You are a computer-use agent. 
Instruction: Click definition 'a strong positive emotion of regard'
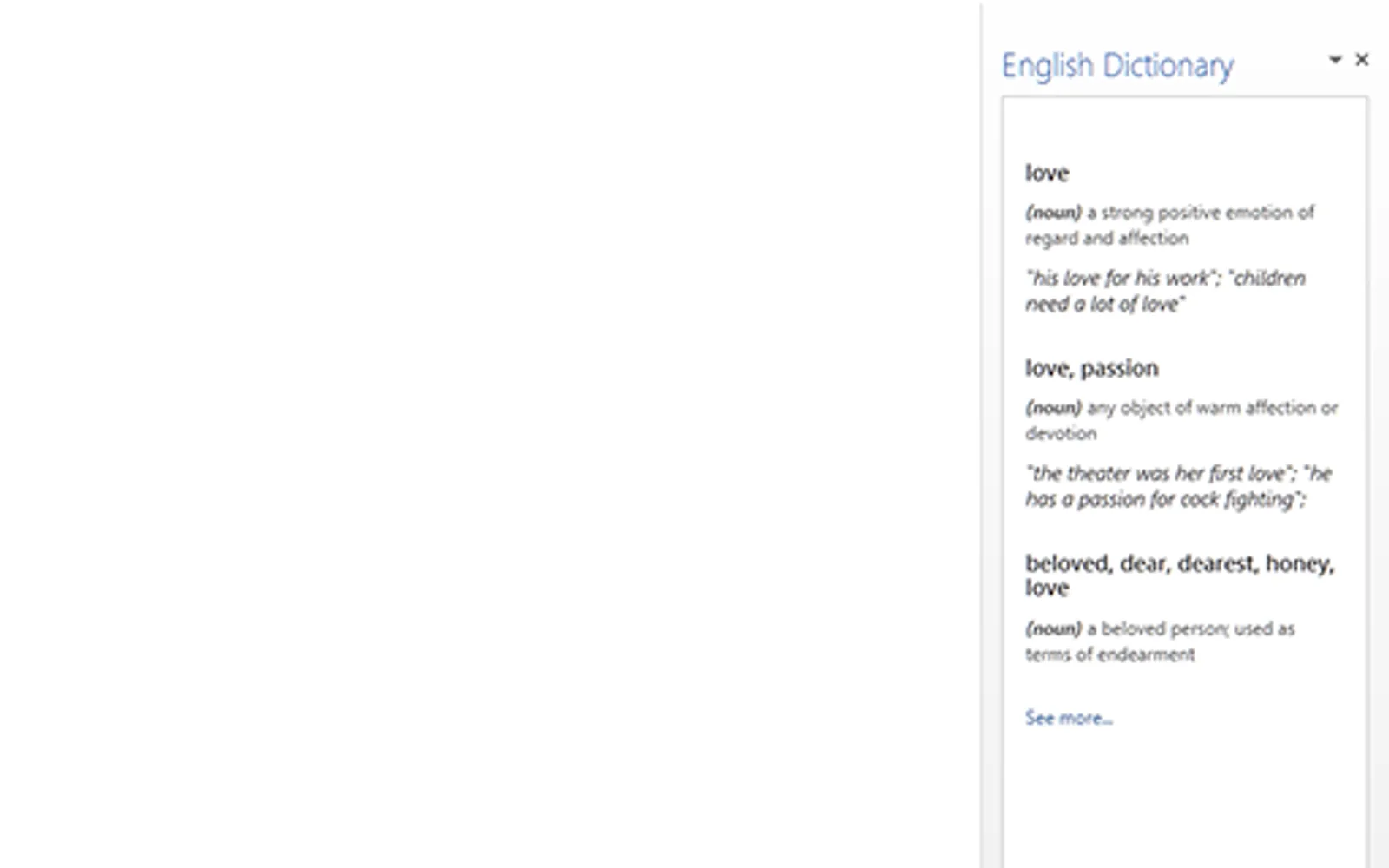(x=1169, y=225)
